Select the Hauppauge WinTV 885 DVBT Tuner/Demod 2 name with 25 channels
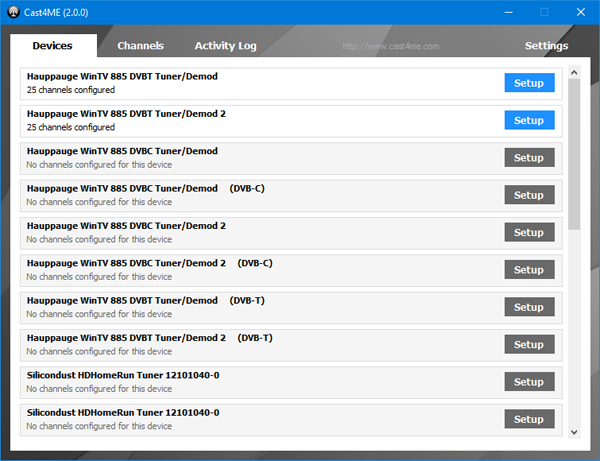The image size is (600, 461). pos(126,114)
